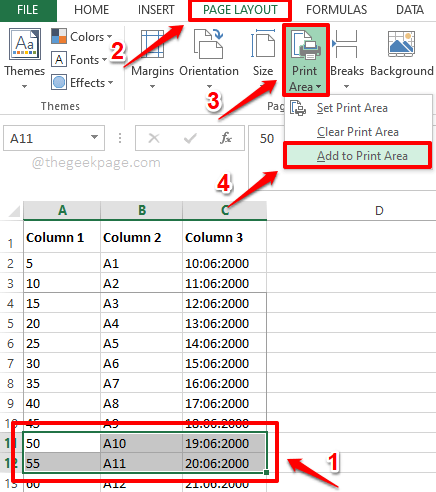Select column D header

pos(379,210)
